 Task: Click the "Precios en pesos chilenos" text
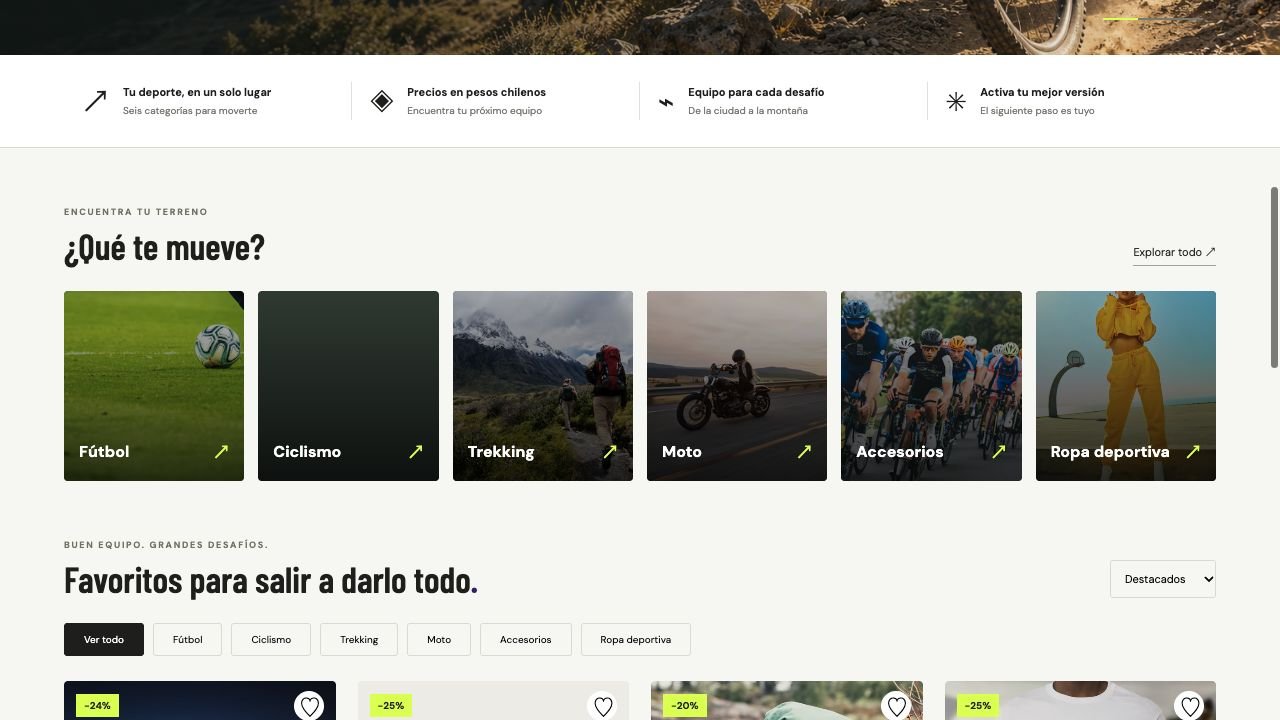coord(476,92)
